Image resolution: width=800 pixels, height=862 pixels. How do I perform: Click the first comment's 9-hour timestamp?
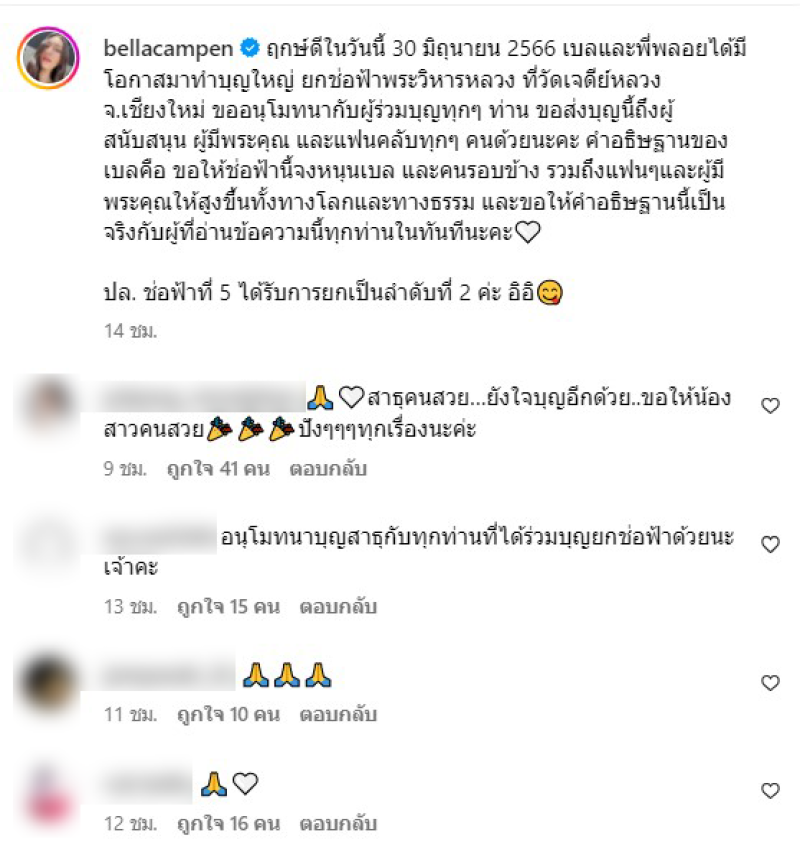pyautogui.click(x=125, y=469)
